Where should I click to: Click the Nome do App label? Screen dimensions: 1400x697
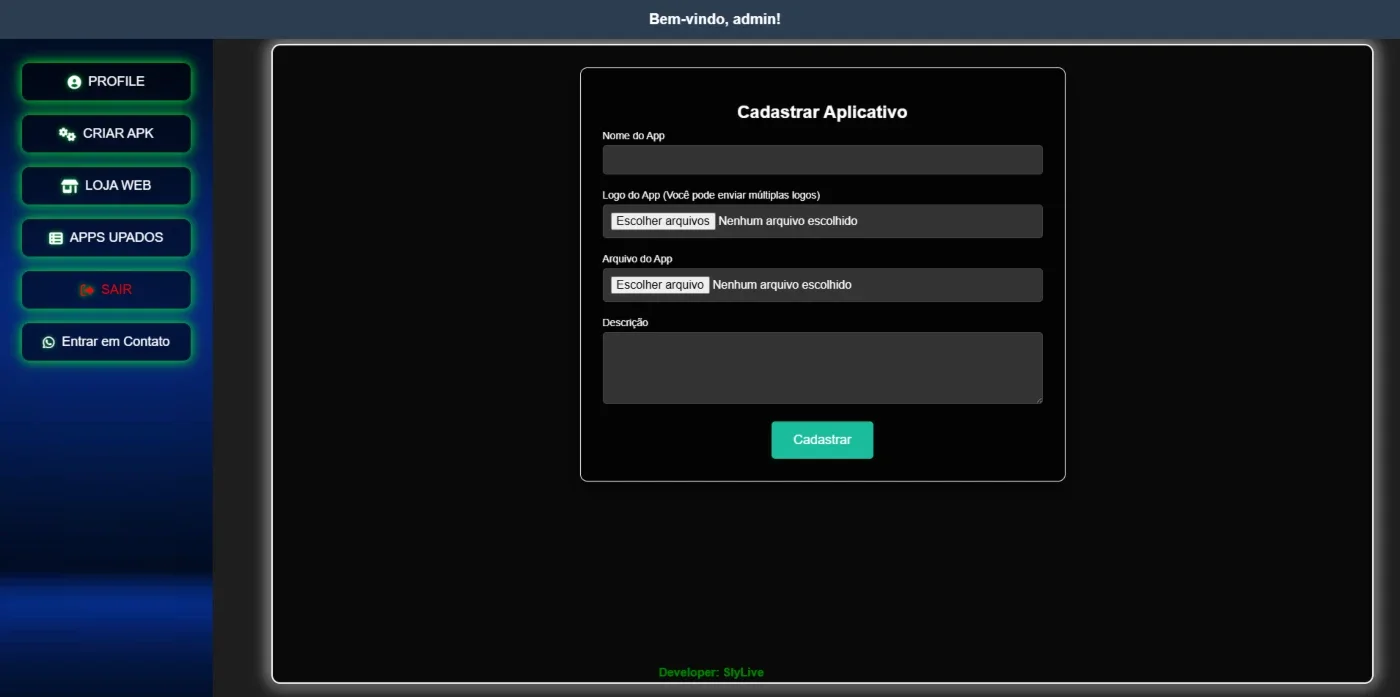coord(633,136)
